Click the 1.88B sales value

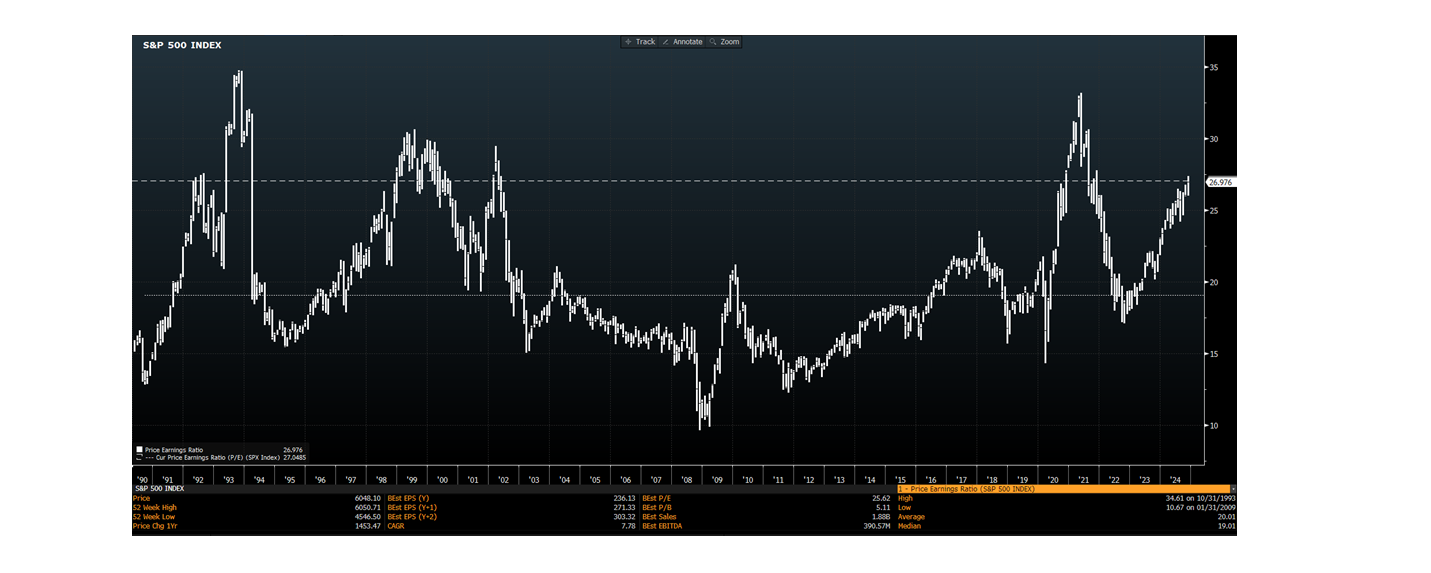(x=880, y=516)
